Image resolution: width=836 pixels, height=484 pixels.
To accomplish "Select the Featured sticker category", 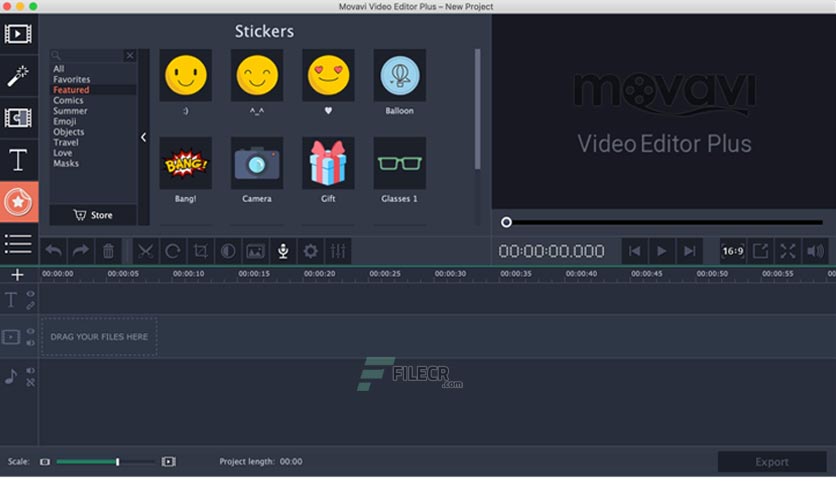I will tap(71, 90).
